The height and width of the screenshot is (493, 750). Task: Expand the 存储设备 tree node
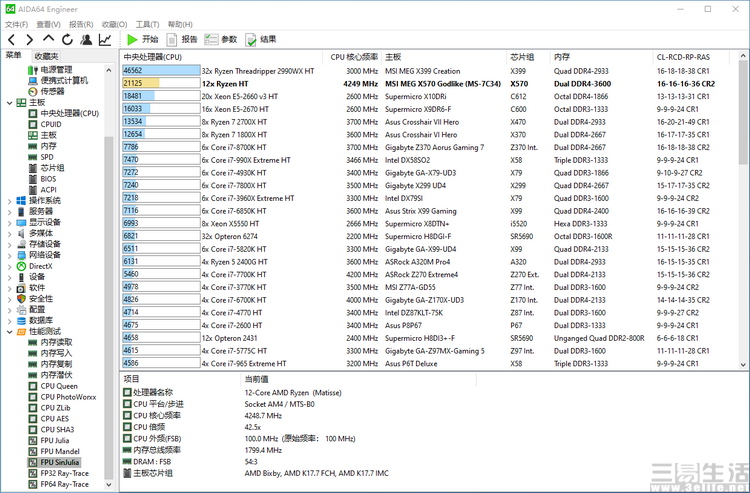click(x=9, y=244)
